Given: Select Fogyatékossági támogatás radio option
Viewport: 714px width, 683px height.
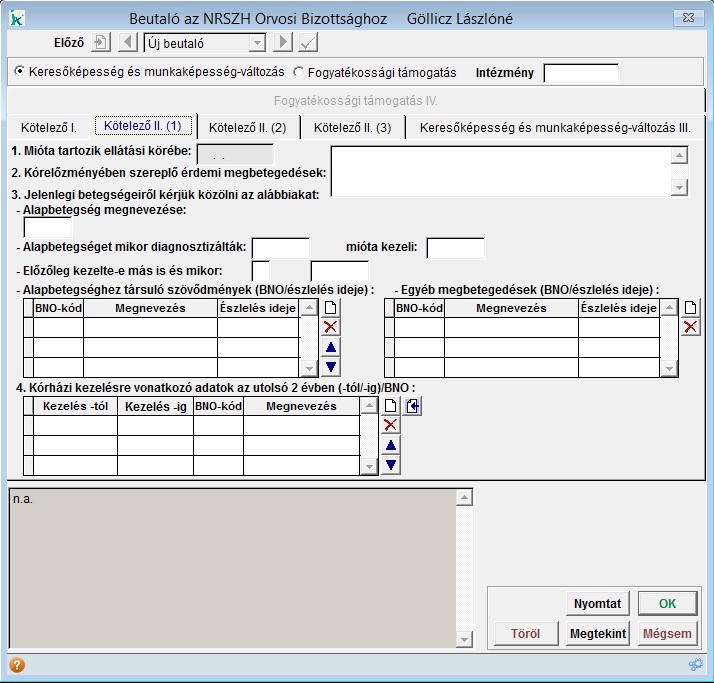Looking at the screenshot, I should coord(298,72).
